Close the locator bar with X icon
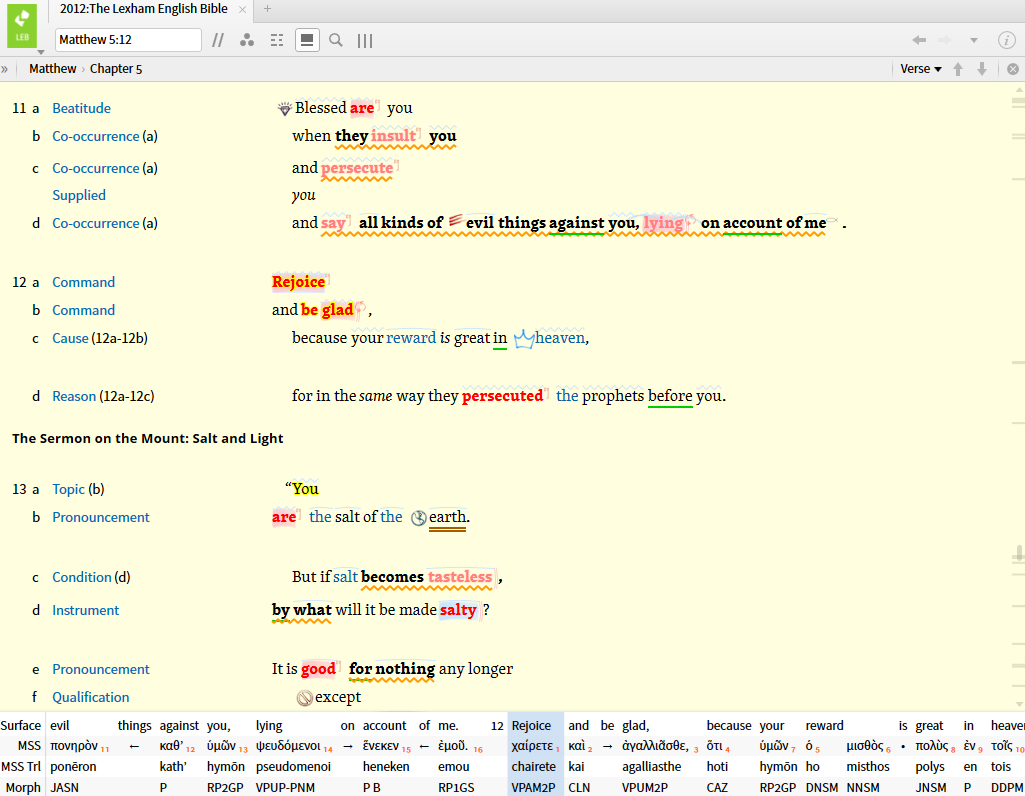The width and height of the screenshot is (1025, 796). click(x=1013, y=69)
